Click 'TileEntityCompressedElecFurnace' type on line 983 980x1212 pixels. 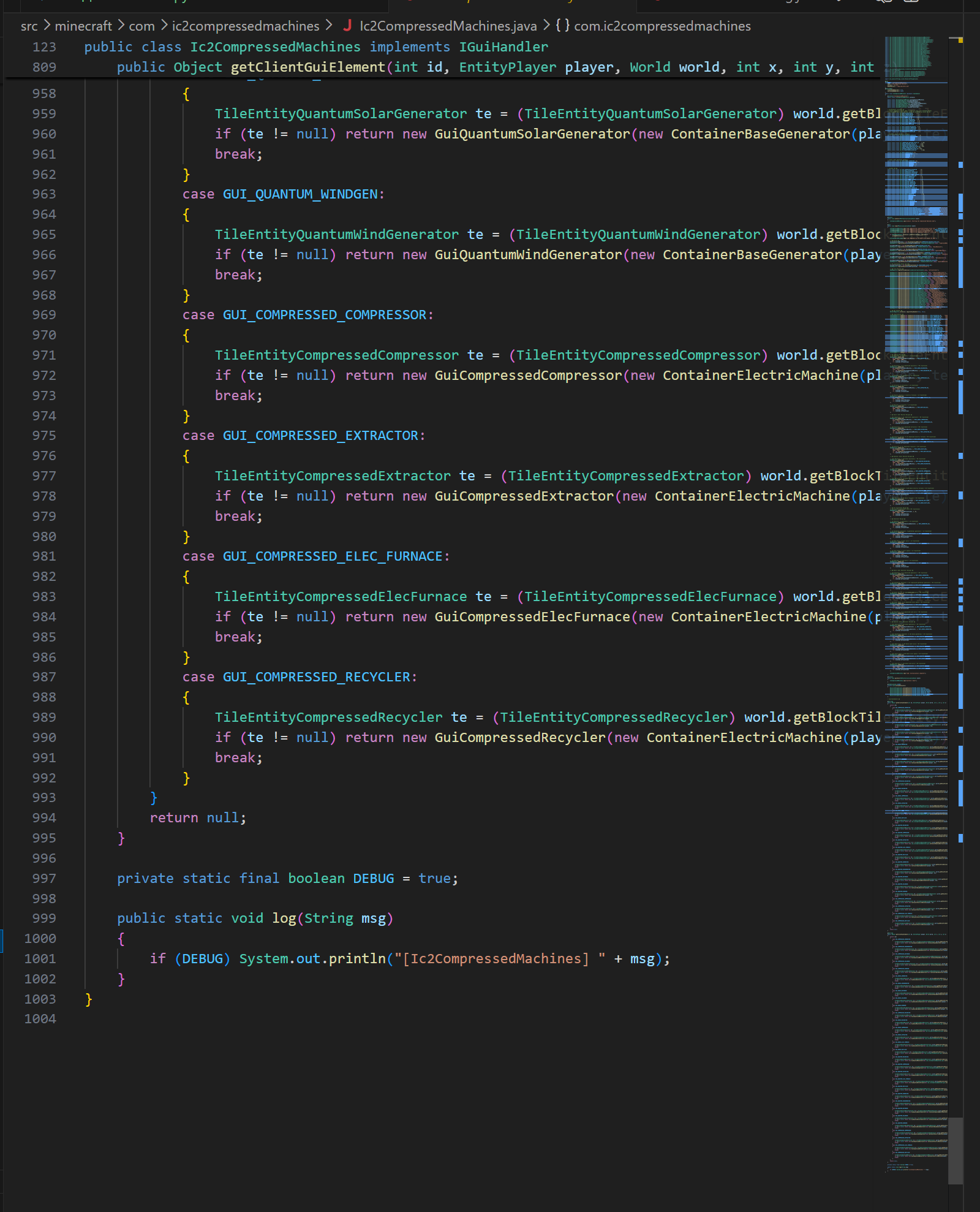[x=341, y=597]
